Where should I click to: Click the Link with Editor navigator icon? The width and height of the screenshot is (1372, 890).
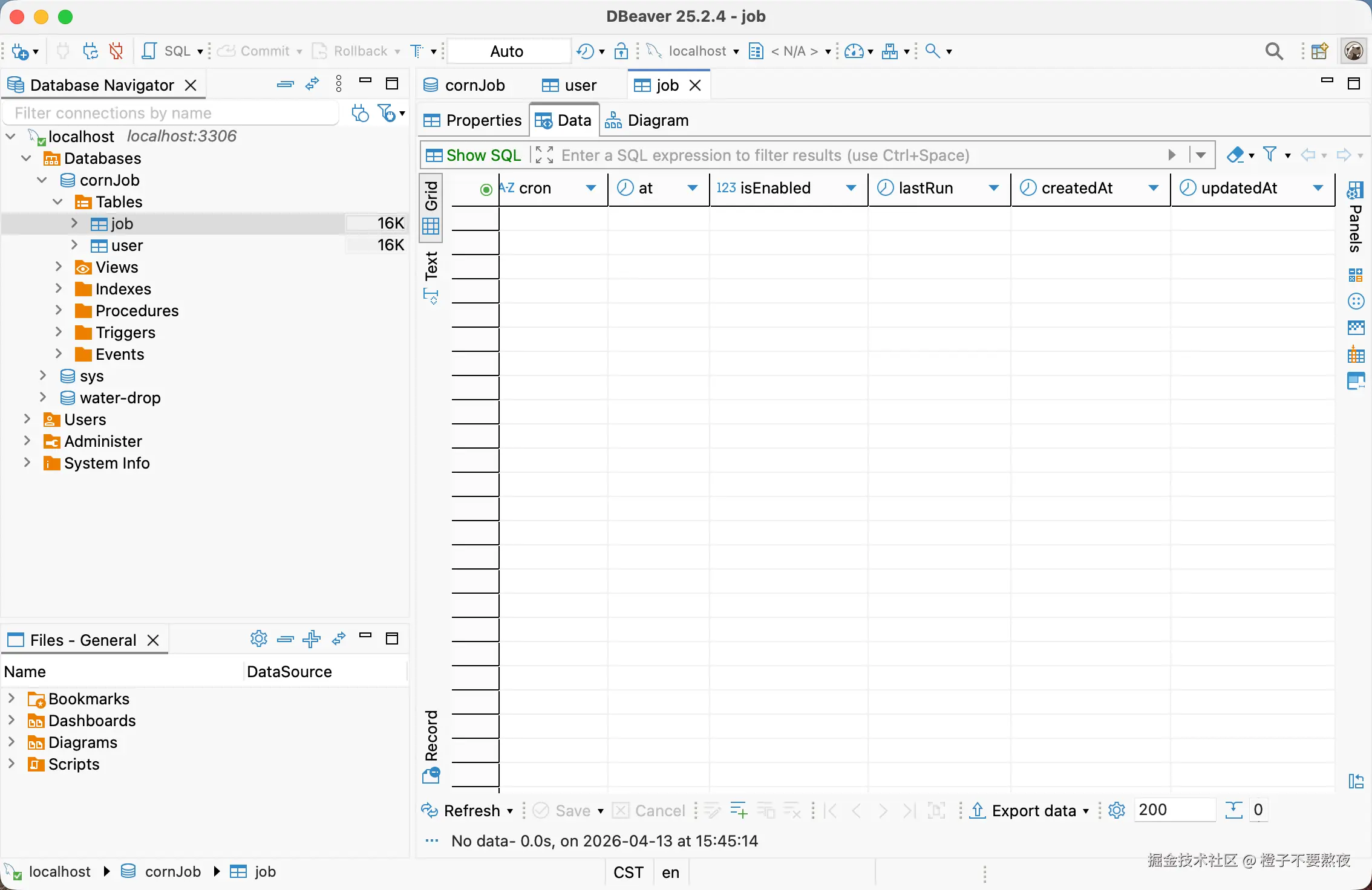coord(312,85)
